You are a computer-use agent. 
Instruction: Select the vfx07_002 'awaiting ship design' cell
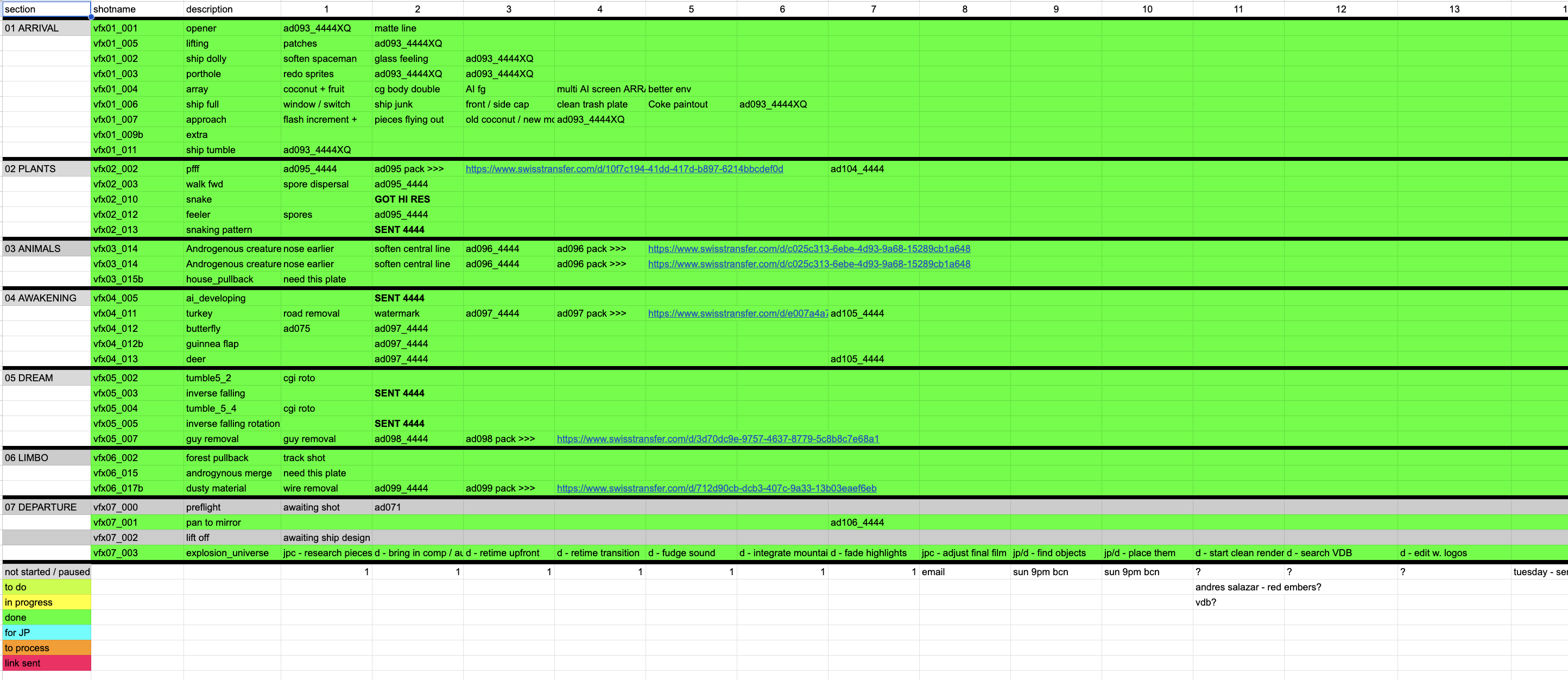[x=326, y=538]
